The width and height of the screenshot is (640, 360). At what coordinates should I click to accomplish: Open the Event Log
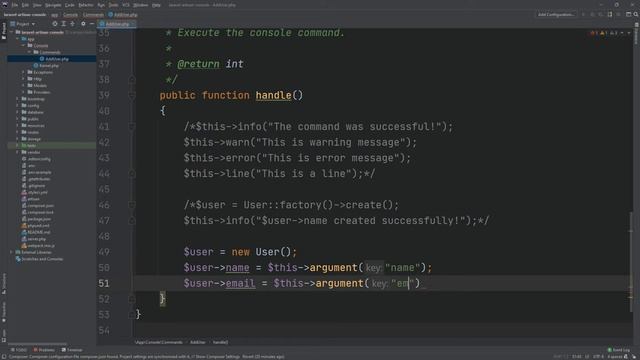(619, 350)
